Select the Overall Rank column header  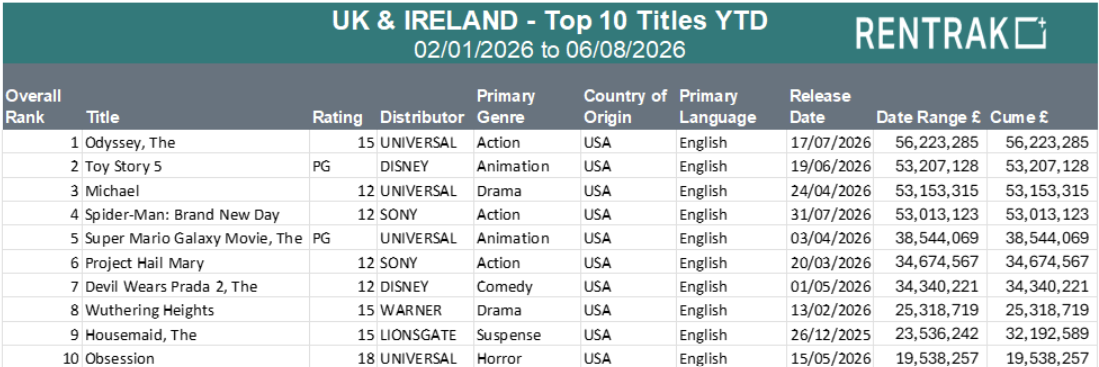click(33, 106)
